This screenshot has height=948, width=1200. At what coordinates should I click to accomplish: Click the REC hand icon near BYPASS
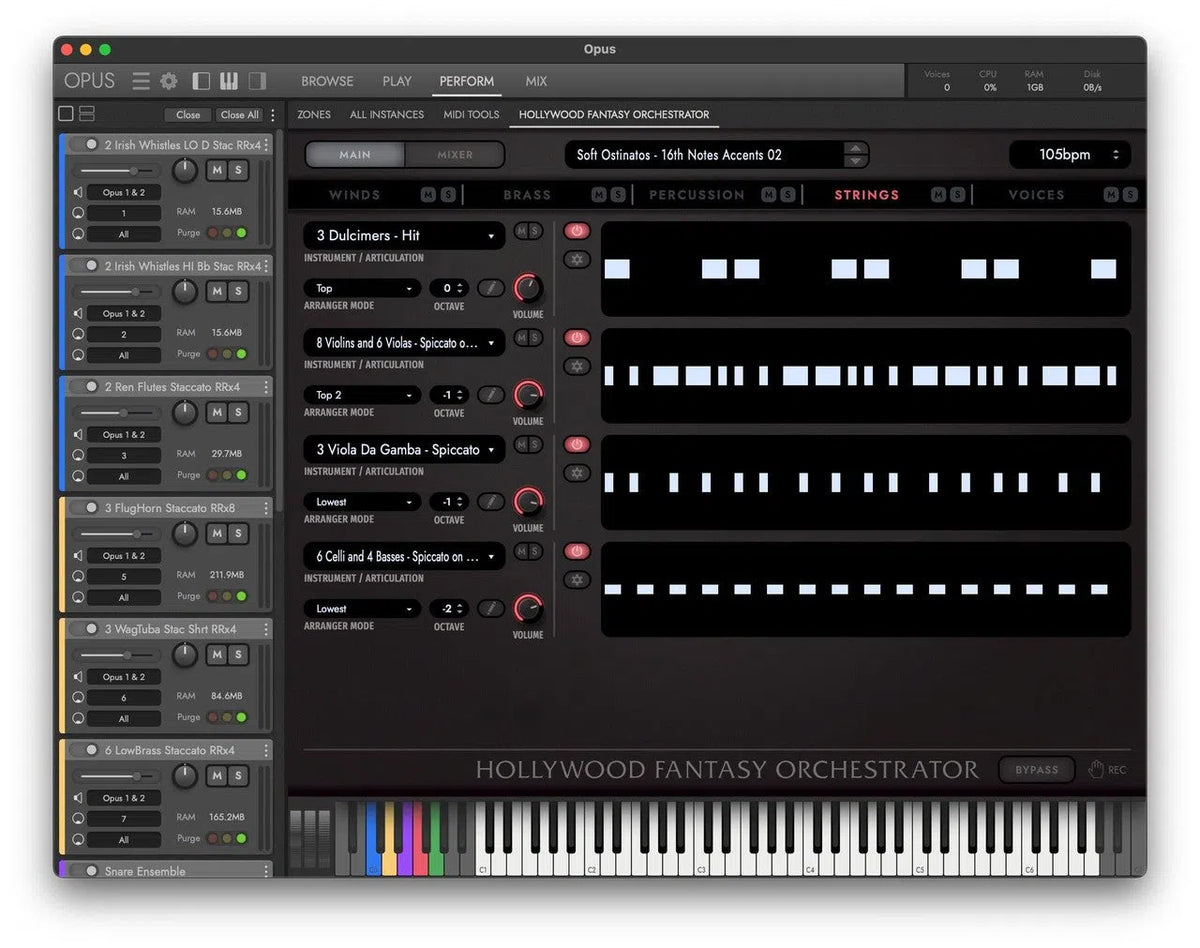1097,769
